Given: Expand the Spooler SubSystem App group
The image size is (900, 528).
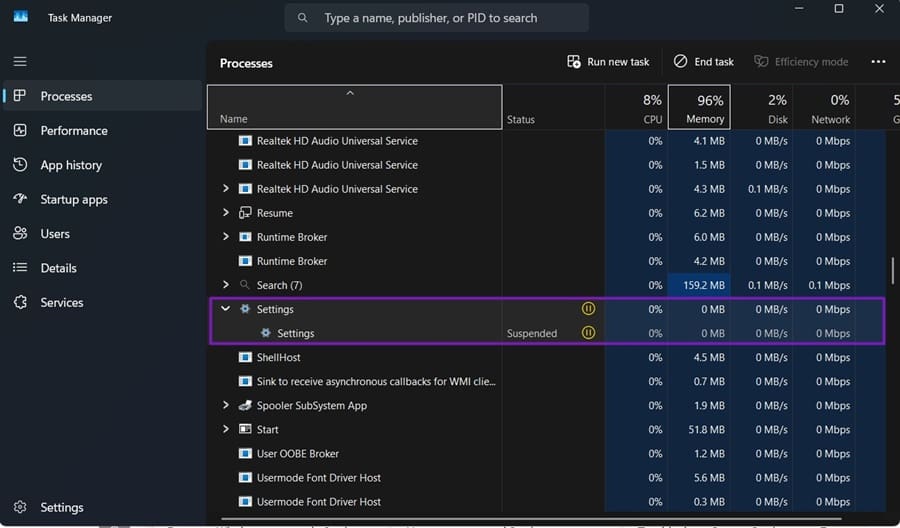Looking at the screenshot, I should (226, 405).
